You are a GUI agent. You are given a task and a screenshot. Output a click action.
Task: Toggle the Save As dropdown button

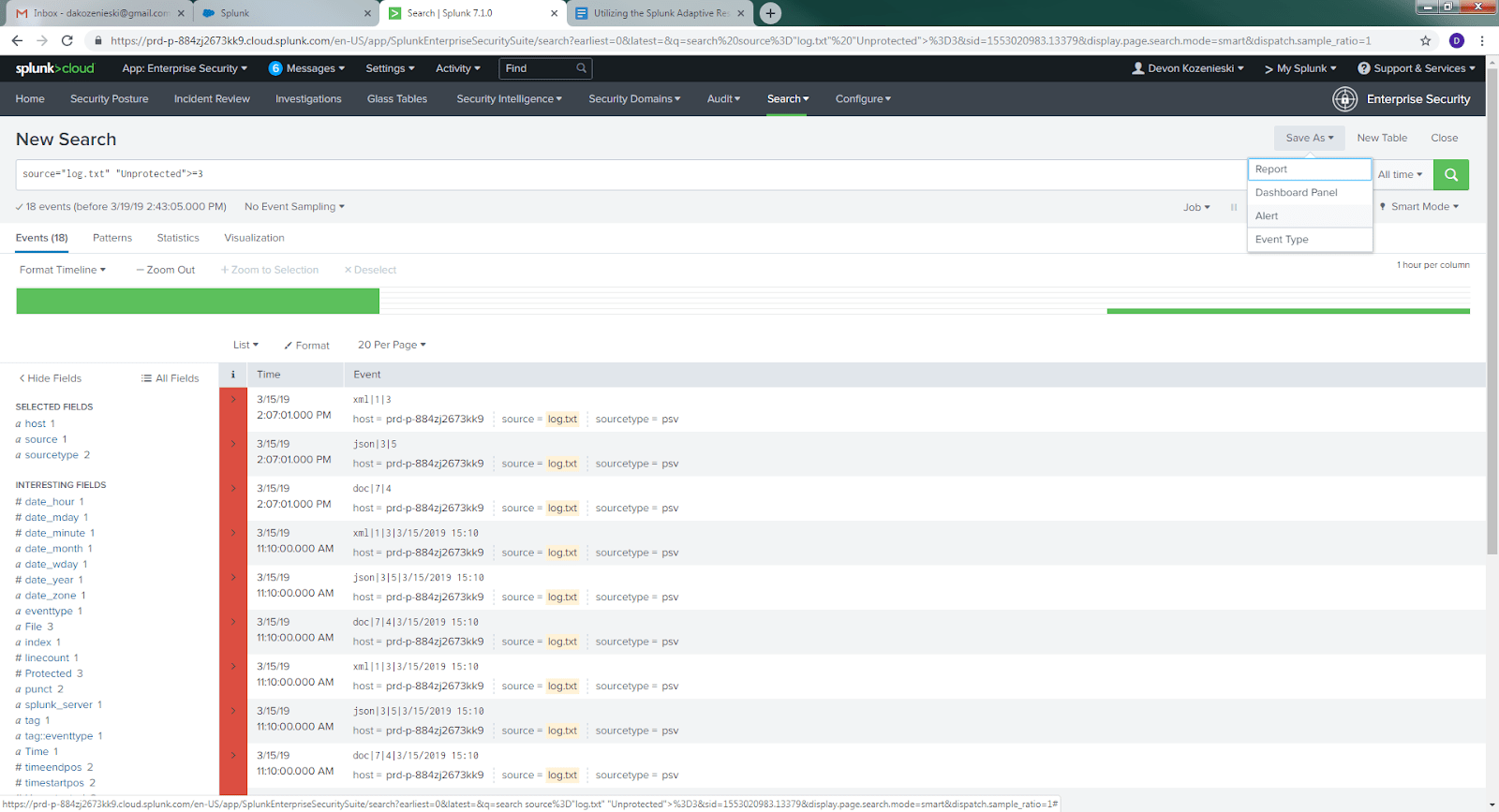coord(1310,138)
